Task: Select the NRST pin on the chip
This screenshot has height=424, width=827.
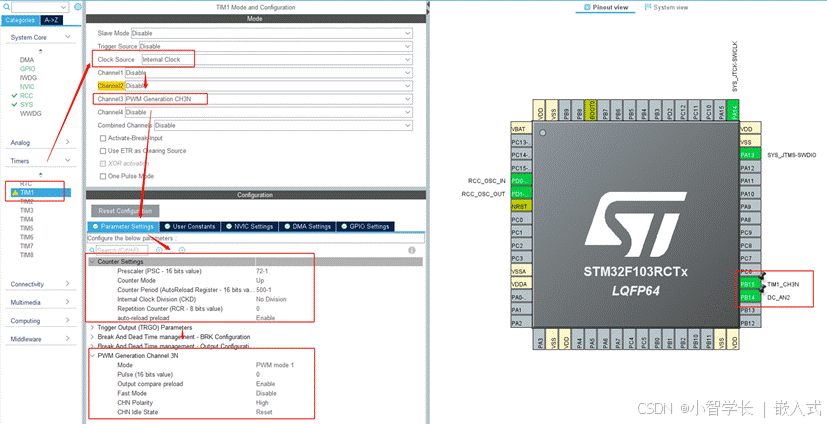Action: 521,207
